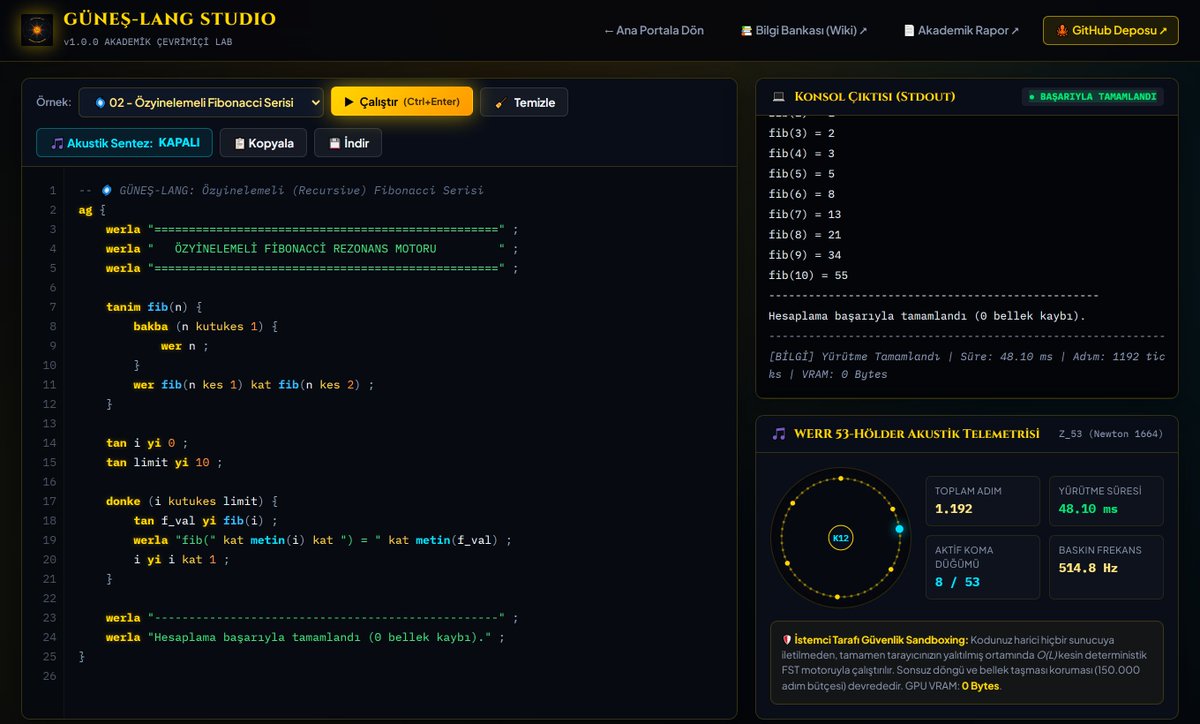Image resolution: width=1200 pixels, height=724 pixels.
Task: Visit the GitHub Deposu button
Action: click(x=1111, y=31)
